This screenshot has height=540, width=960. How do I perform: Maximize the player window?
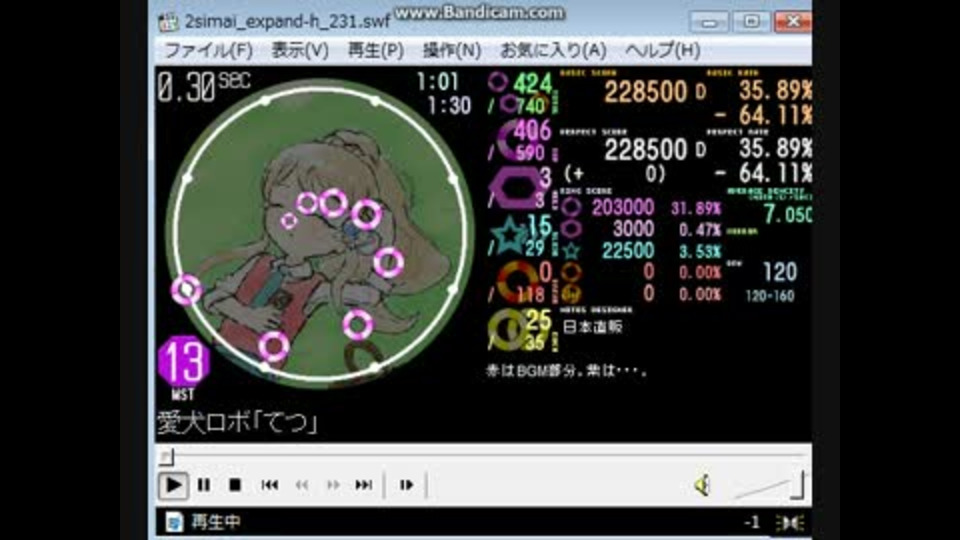coord(751,23)
